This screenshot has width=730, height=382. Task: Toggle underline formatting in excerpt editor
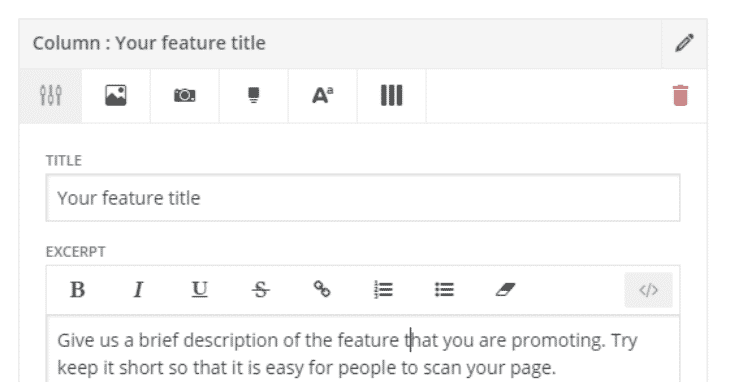200,289
